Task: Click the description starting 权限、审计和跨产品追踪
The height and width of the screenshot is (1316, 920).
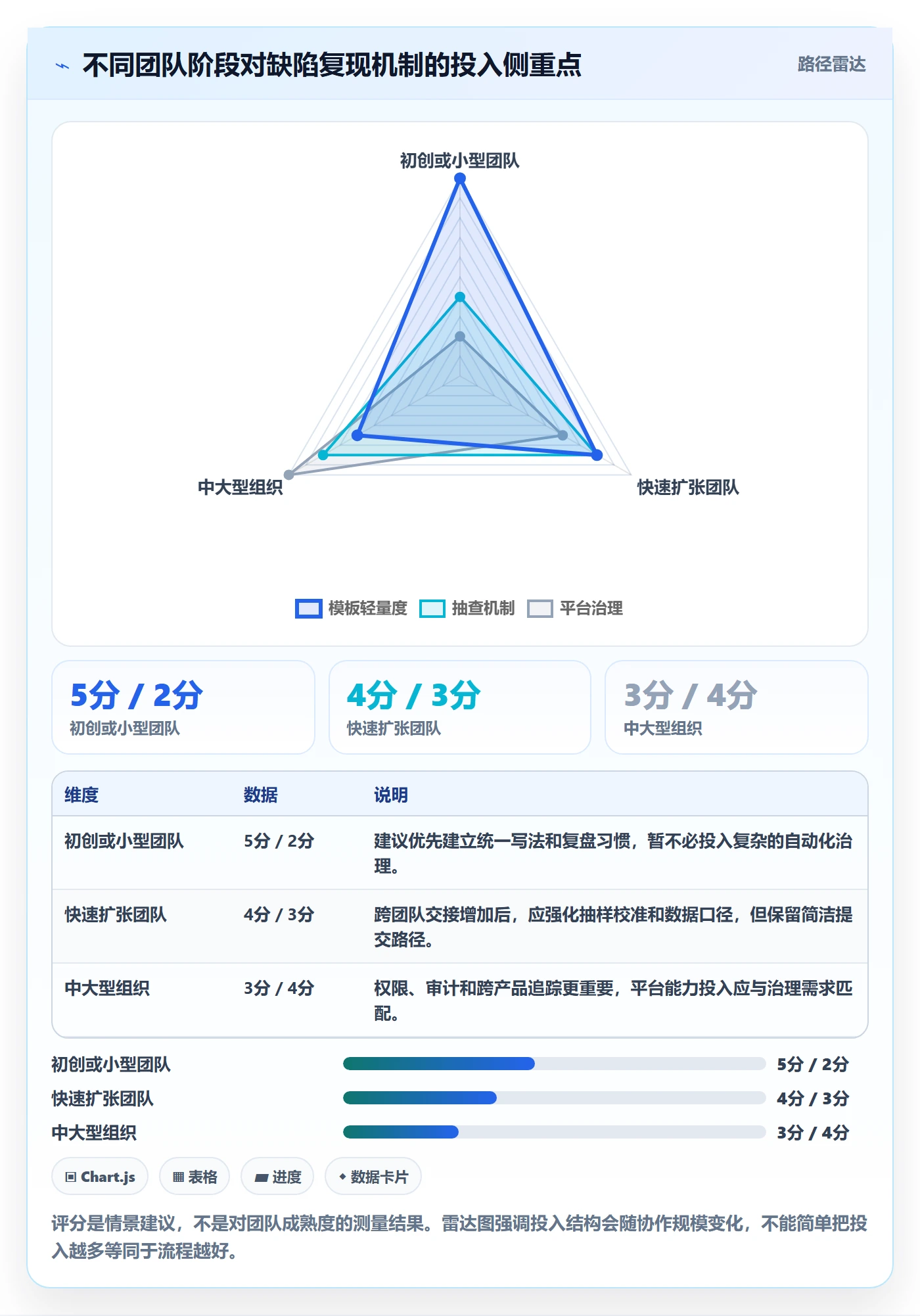Action: [x=614, y=1000]
